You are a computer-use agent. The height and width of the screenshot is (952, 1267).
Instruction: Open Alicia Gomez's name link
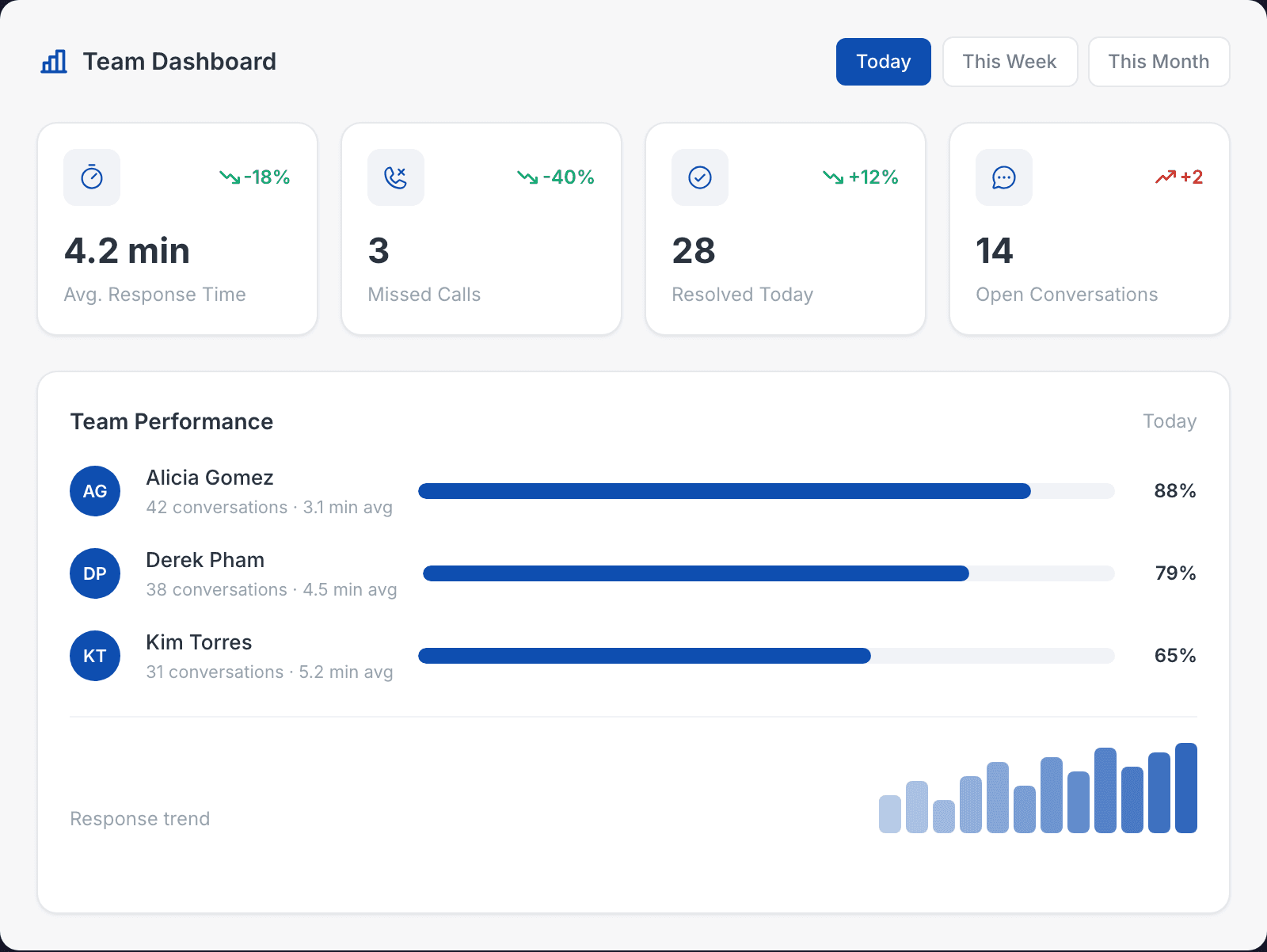coord(210,478)
